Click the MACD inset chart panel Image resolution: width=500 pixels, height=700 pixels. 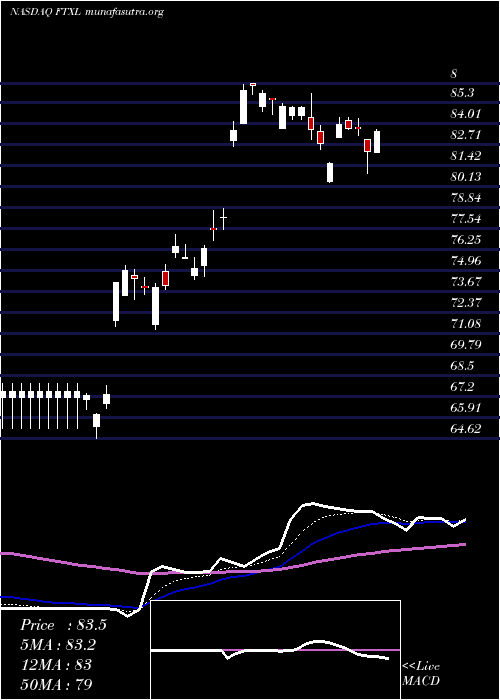275,650
